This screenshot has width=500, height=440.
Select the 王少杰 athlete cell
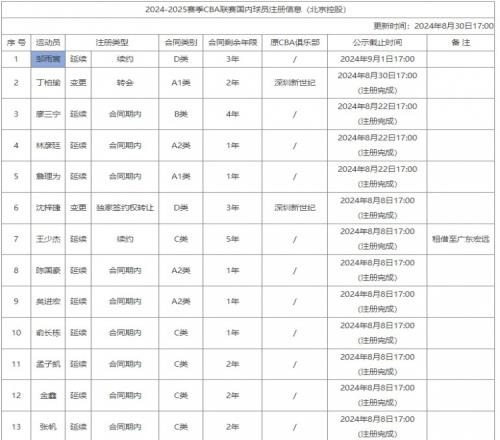(x=48, y=239)
